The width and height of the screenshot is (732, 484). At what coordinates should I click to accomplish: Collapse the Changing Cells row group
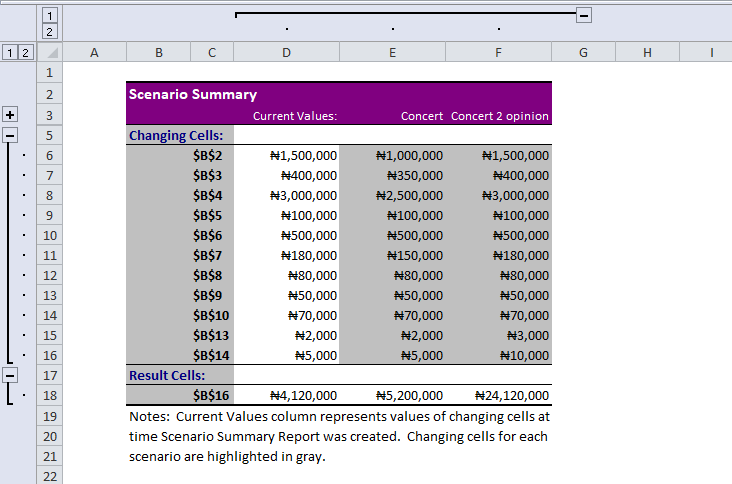coord(10,135)
